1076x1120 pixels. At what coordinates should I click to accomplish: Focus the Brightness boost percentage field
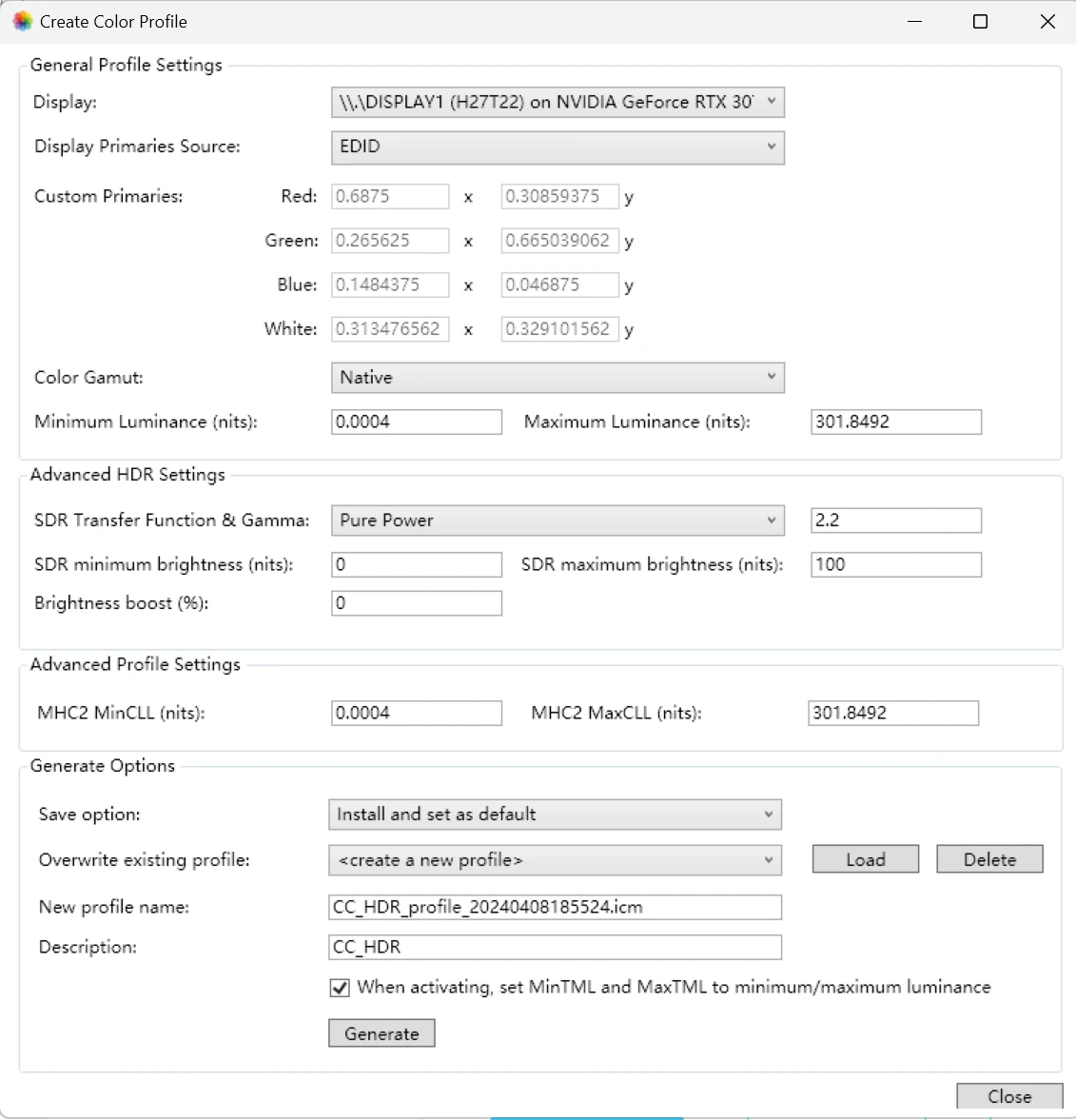click(x=416, y=603)
